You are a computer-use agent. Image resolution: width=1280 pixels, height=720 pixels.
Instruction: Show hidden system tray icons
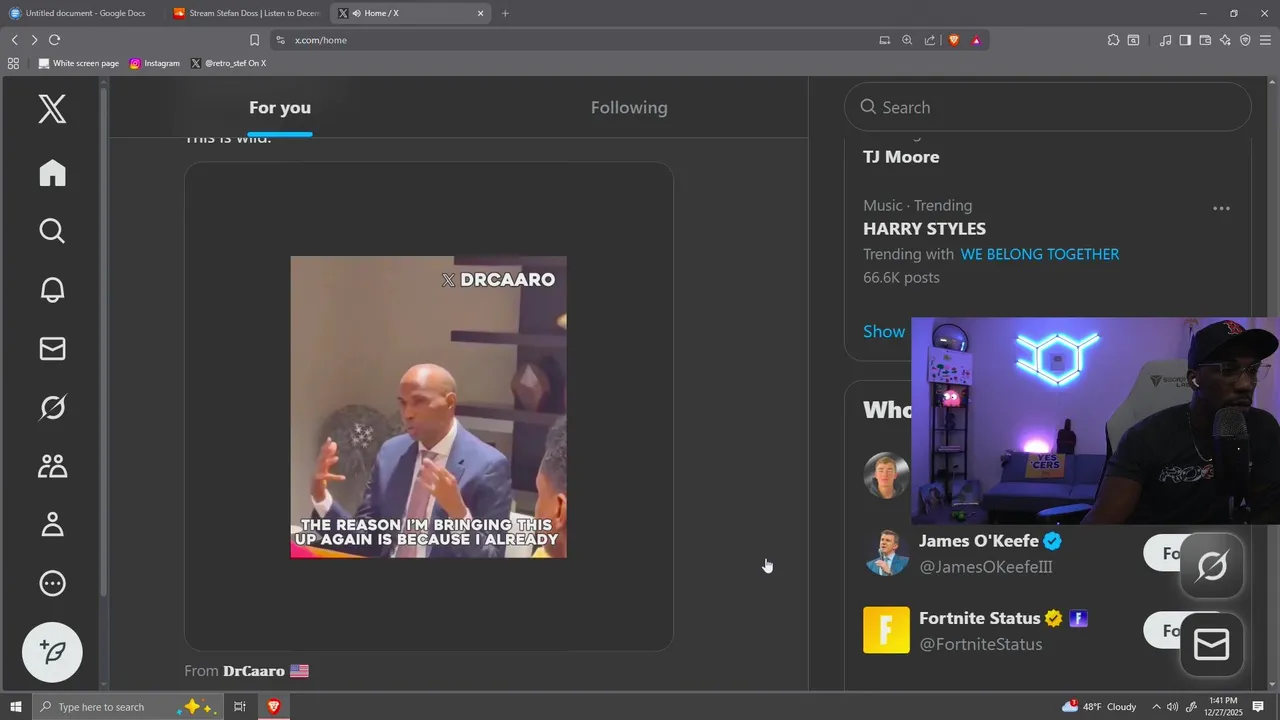click(x=1157, y=707)
